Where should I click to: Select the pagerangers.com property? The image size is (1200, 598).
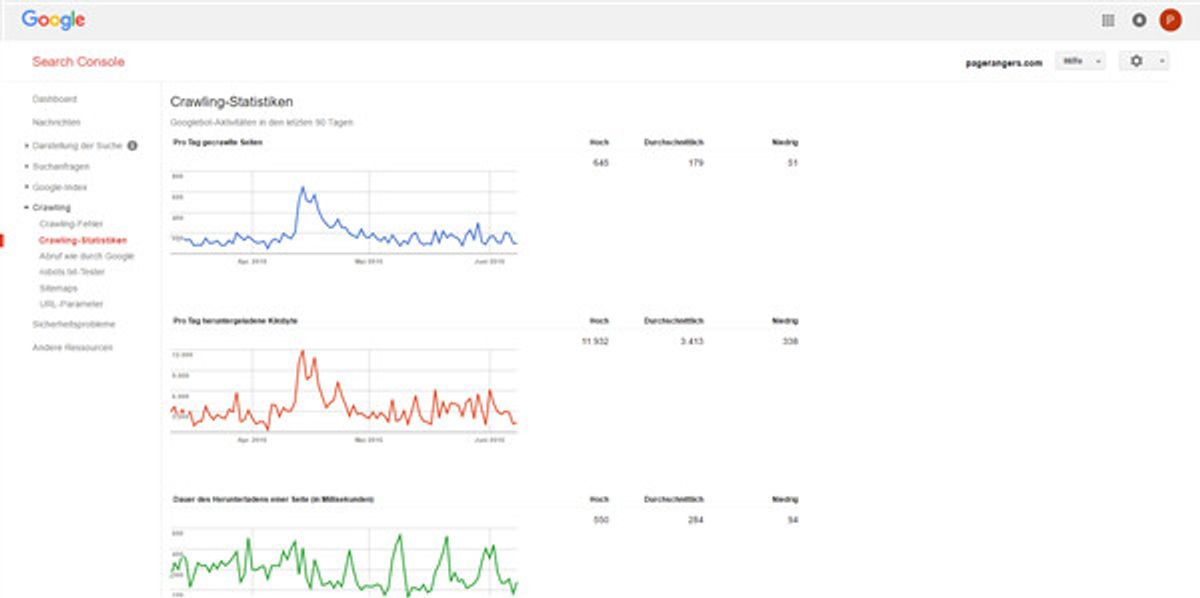(x=1004, y=62)
